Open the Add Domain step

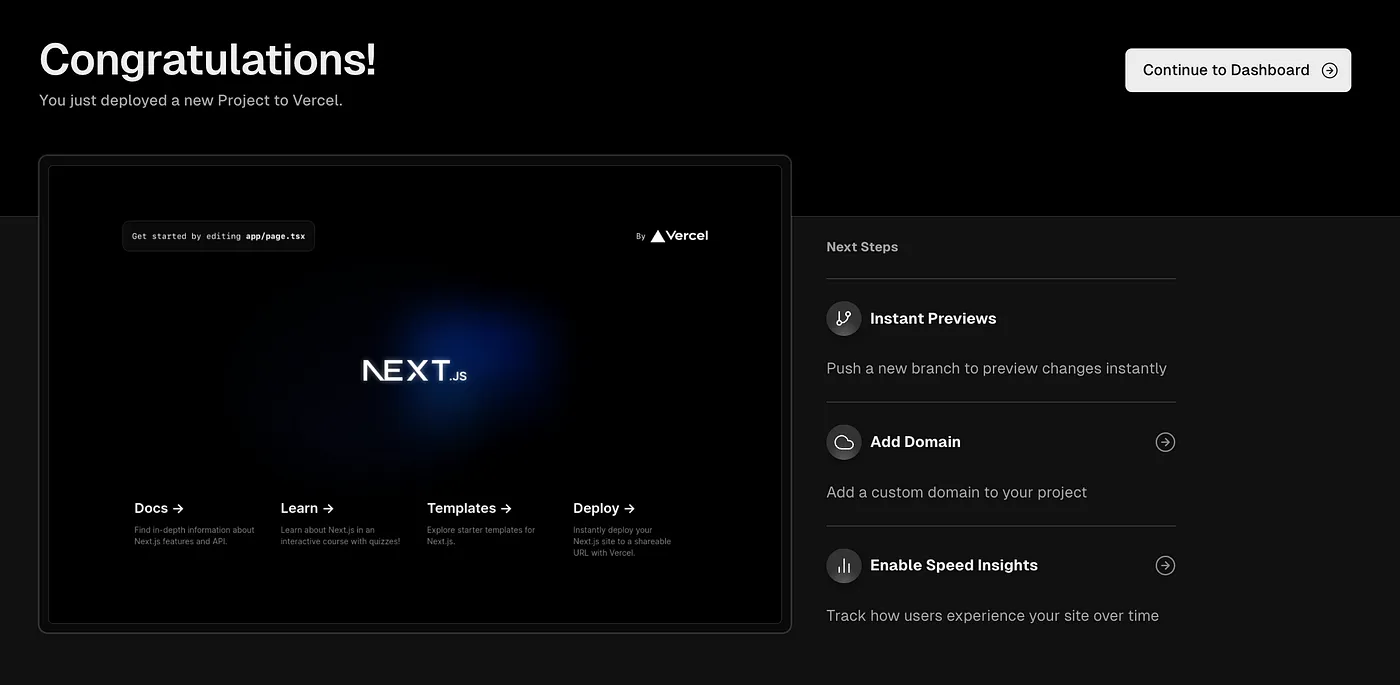[x=1001, y=442]
